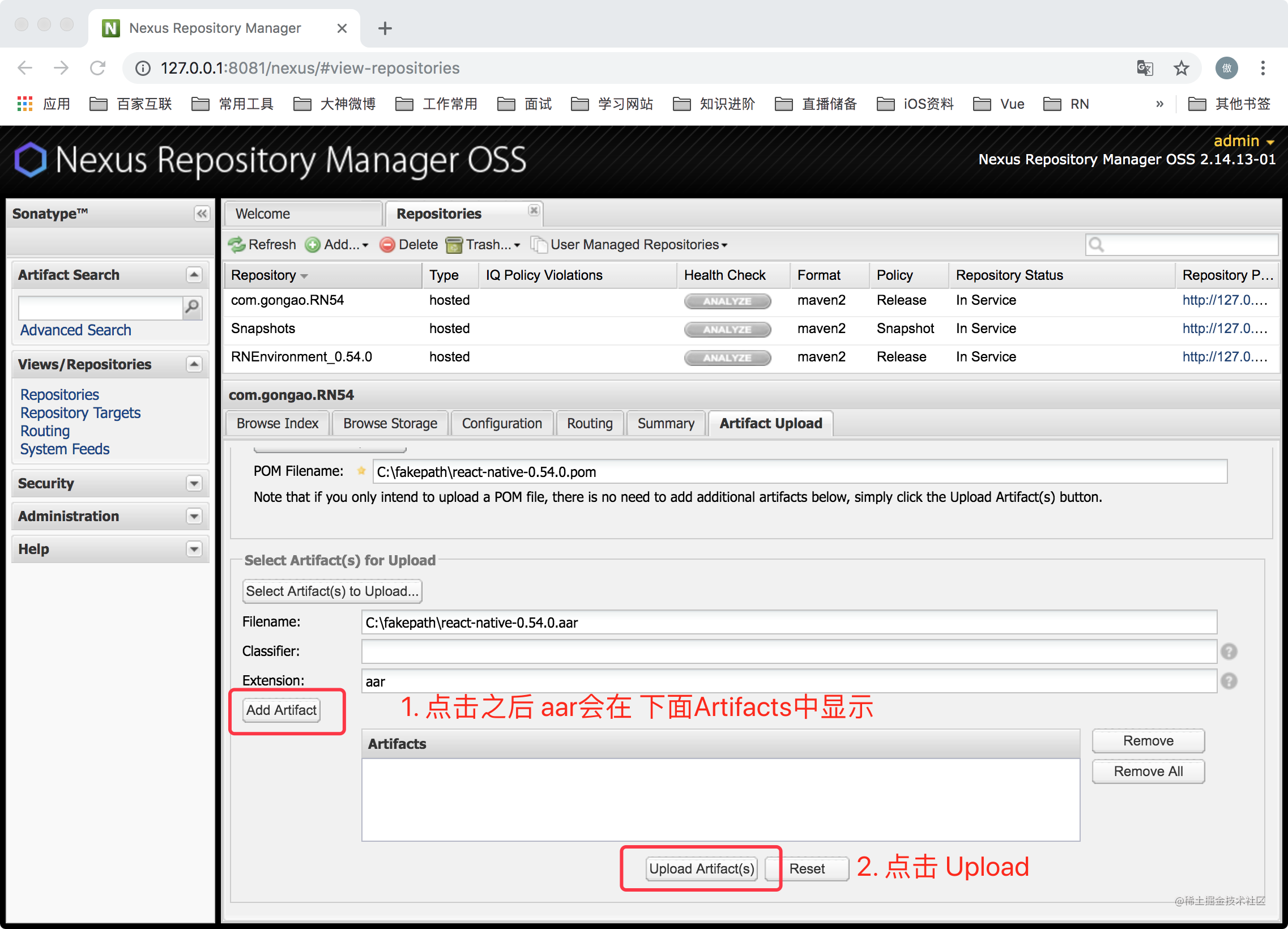This screenshot has height=929, width=1288.
Task: Open a new browser tab
Action: tap(385, 28)
